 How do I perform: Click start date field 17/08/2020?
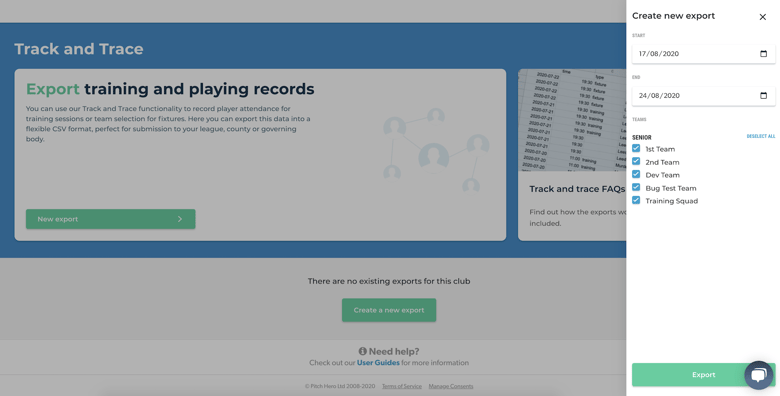pyautogui.click(x=703, y=54)
